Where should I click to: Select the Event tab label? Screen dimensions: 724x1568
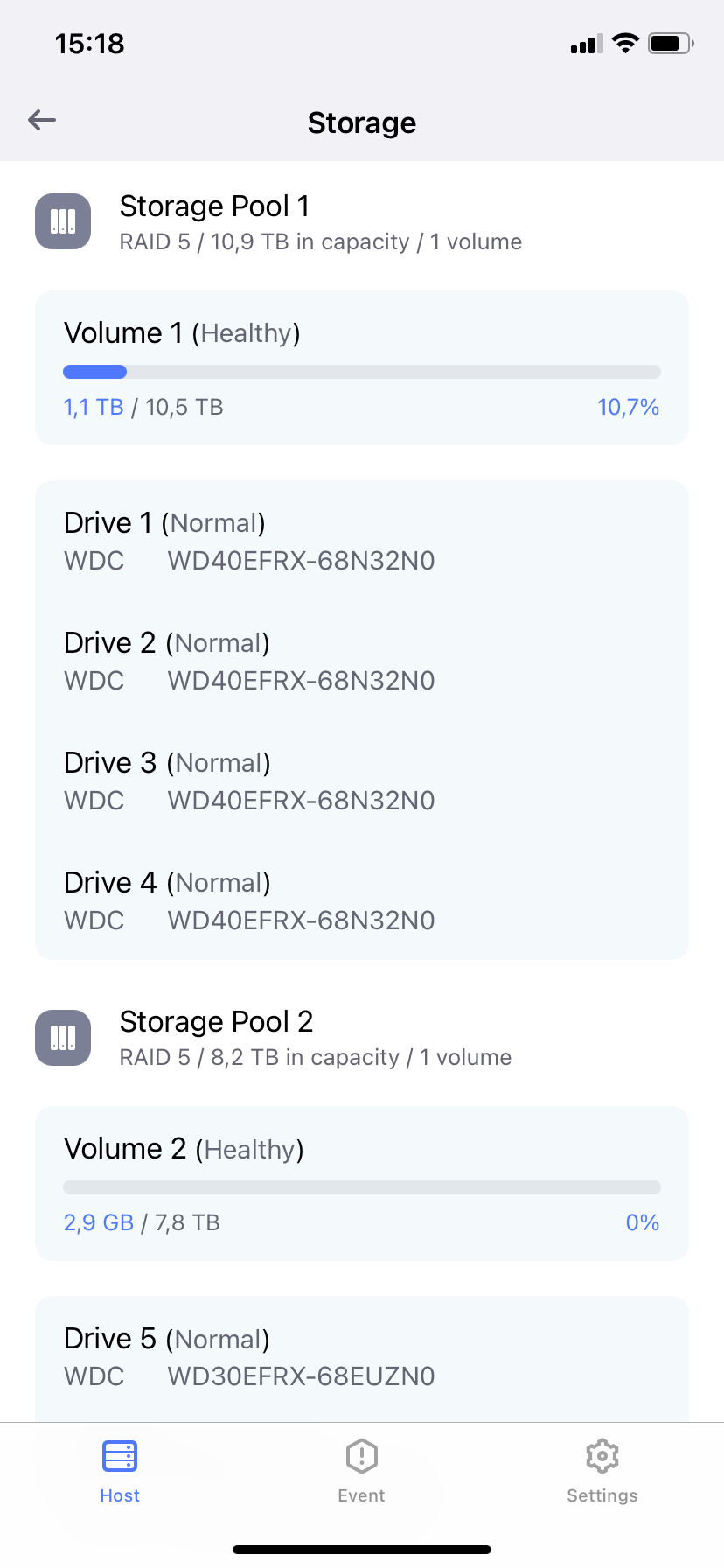(x=361, y=1495)
